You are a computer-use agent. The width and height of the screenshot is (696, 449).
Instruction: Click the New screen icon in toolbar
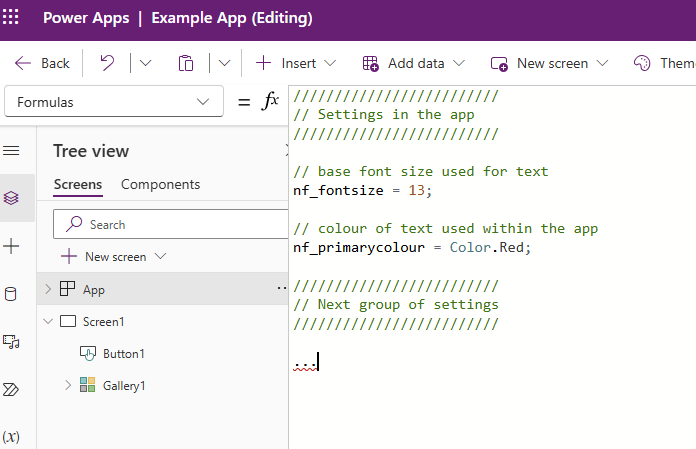pyautogui.click(x=499, y=64)
